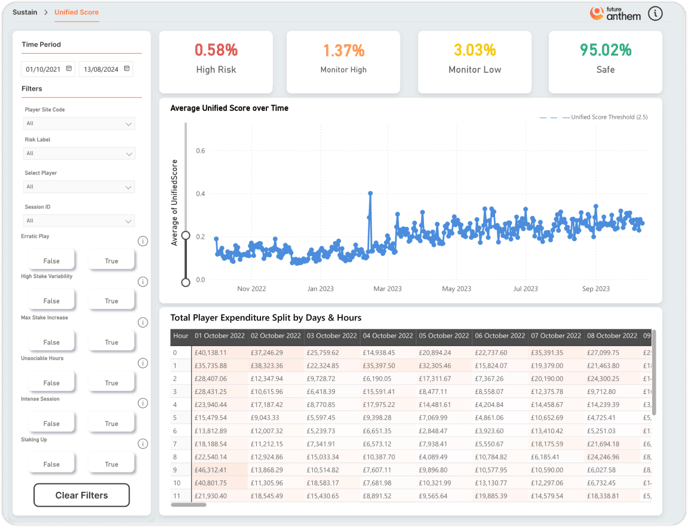Image resolution: width=688 pixels, height=527 pixels.
Task: Show info for Unsociable Hours filter
Action: [x=142, y=364]
